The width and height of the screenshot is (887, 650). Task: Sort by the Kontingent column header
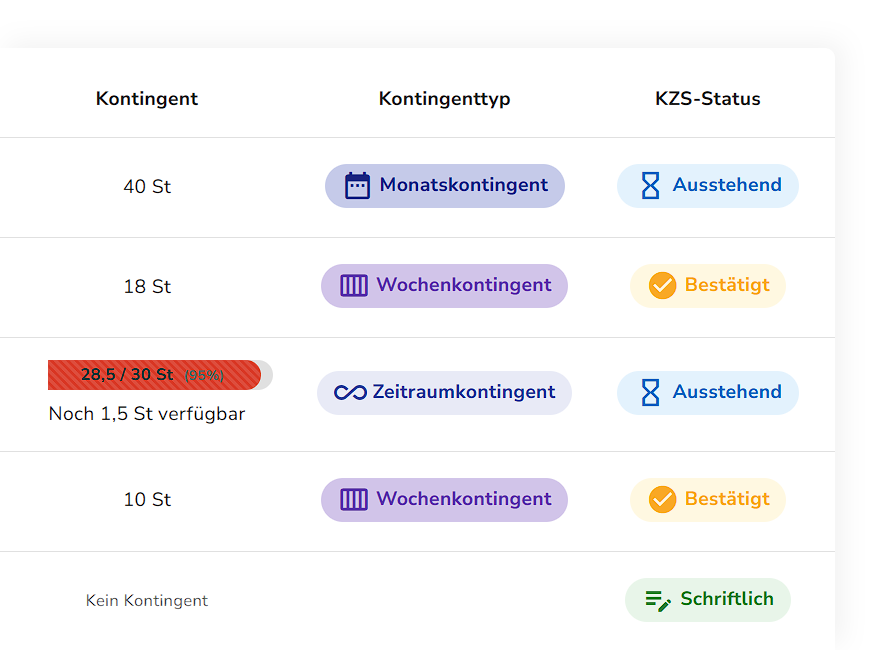pyautogui.click(x=147, y=99)
